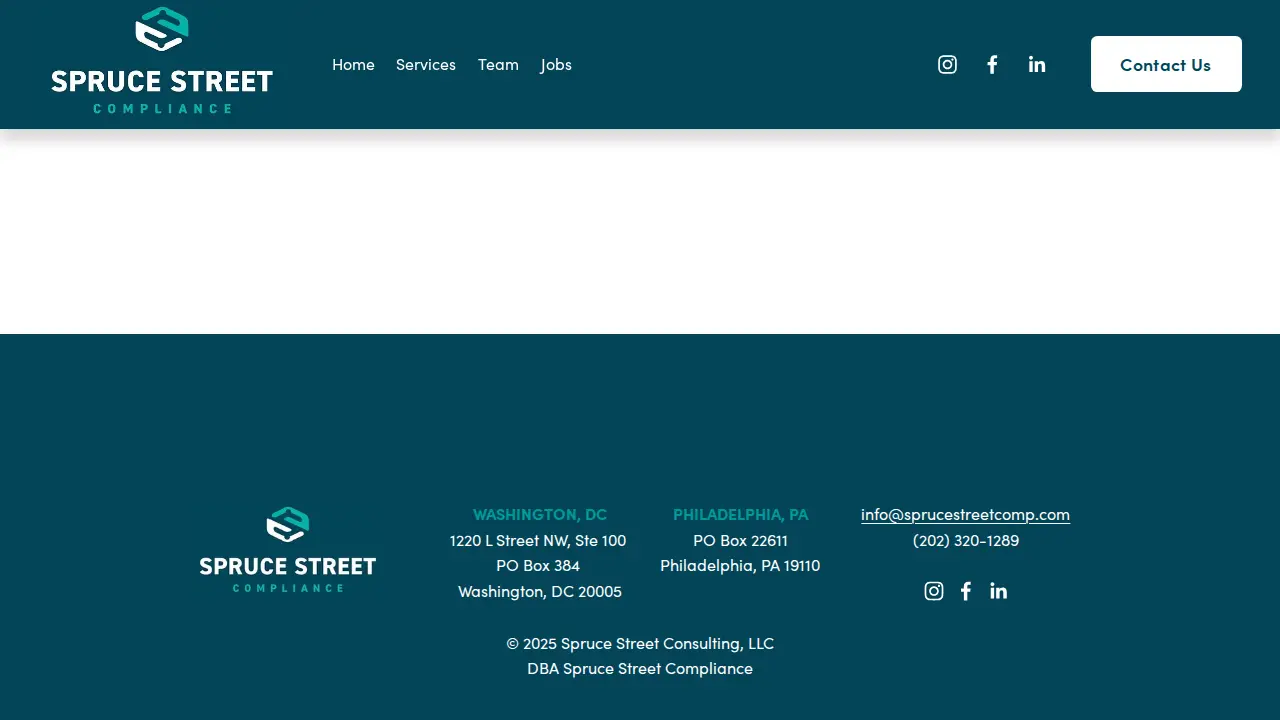1280x720 pixels.
Task: Open the Services menu item
Action: (x=426, y=65)
